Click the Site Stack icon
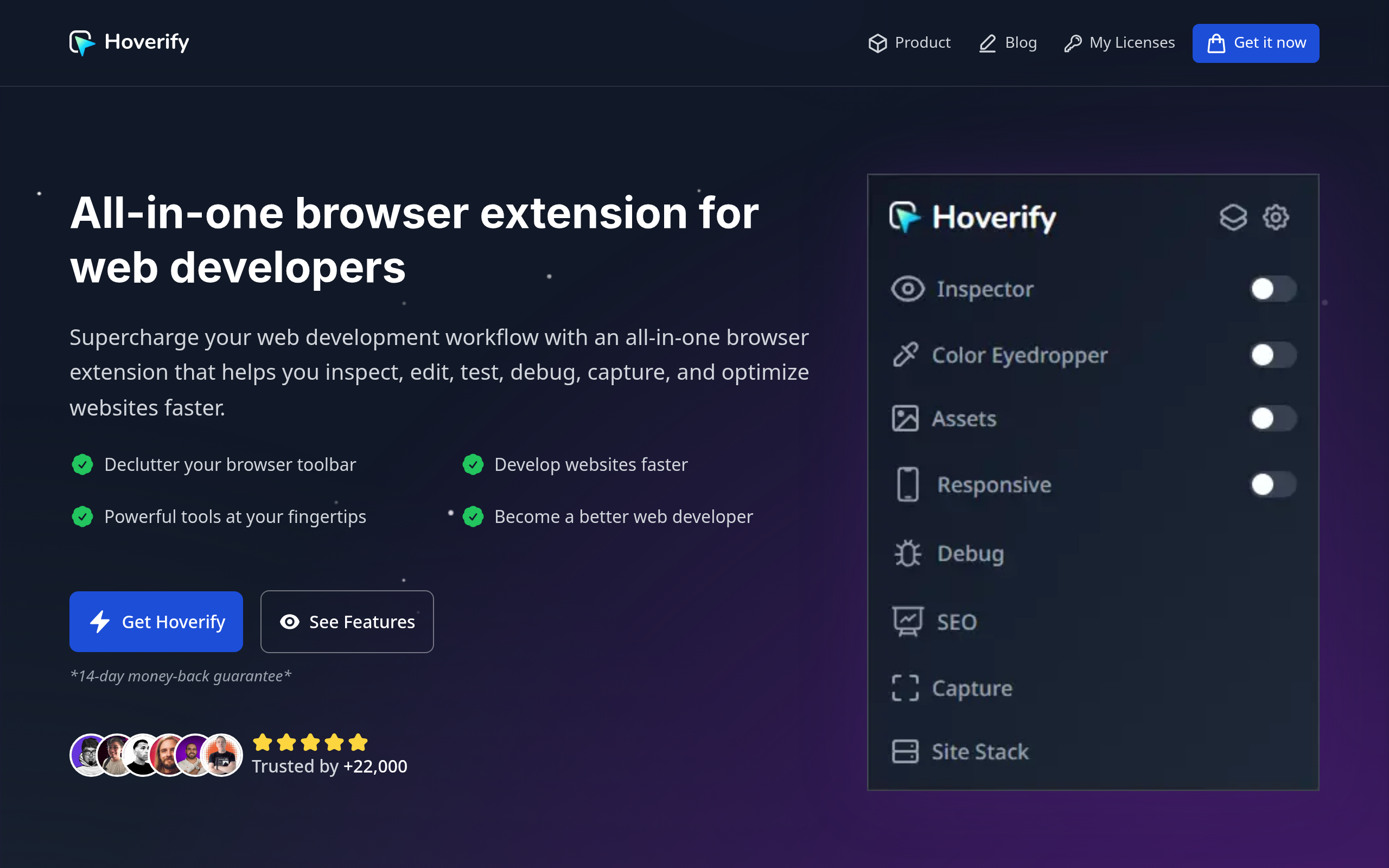1389x868 pixels. click(906, 751)
